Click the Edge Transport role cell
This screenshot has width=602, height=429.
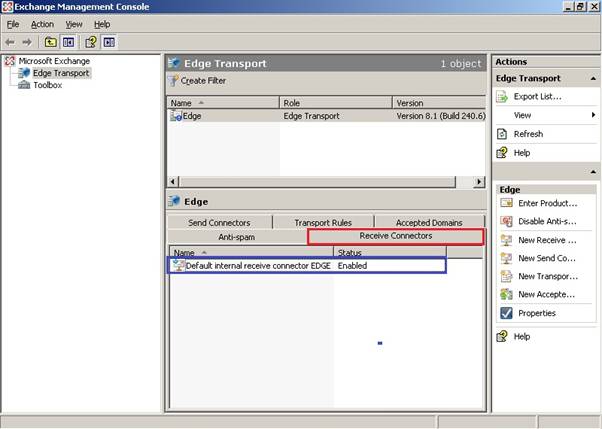click(x=311, y=116)
